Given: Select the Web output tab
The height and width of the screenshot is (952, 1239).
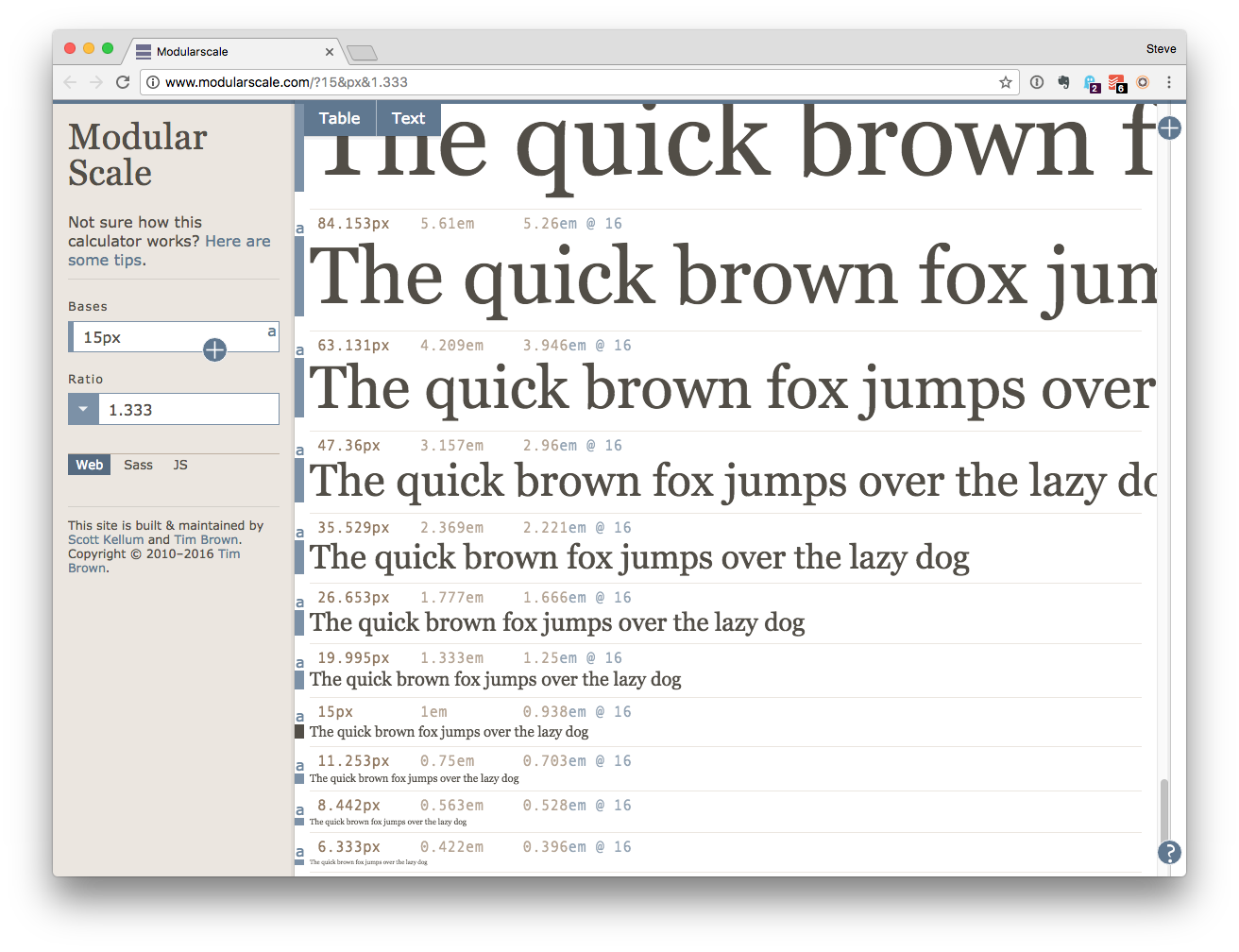Looking at the screenshot, I should pyautogui.click(x=90, y=465).
